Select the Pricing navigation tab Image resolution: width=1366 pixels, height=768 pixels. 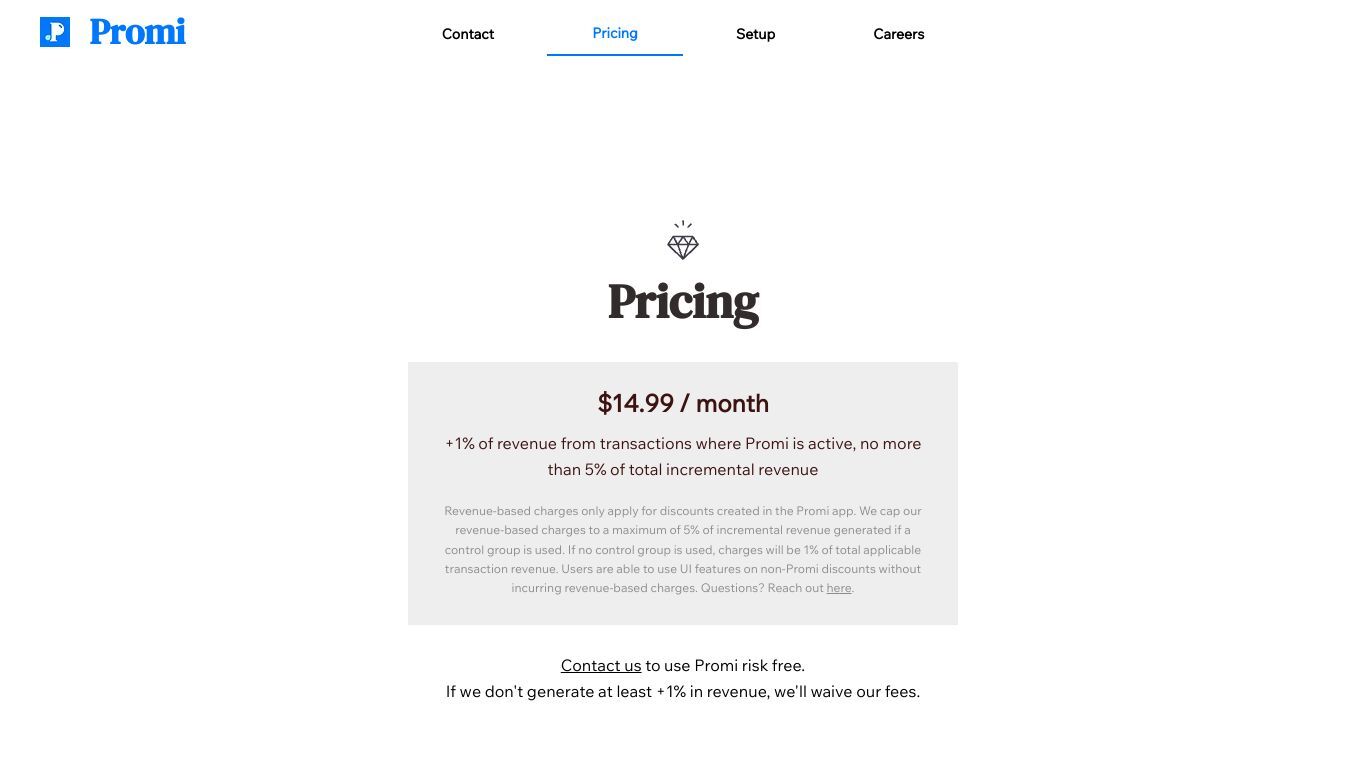[615, 33]
